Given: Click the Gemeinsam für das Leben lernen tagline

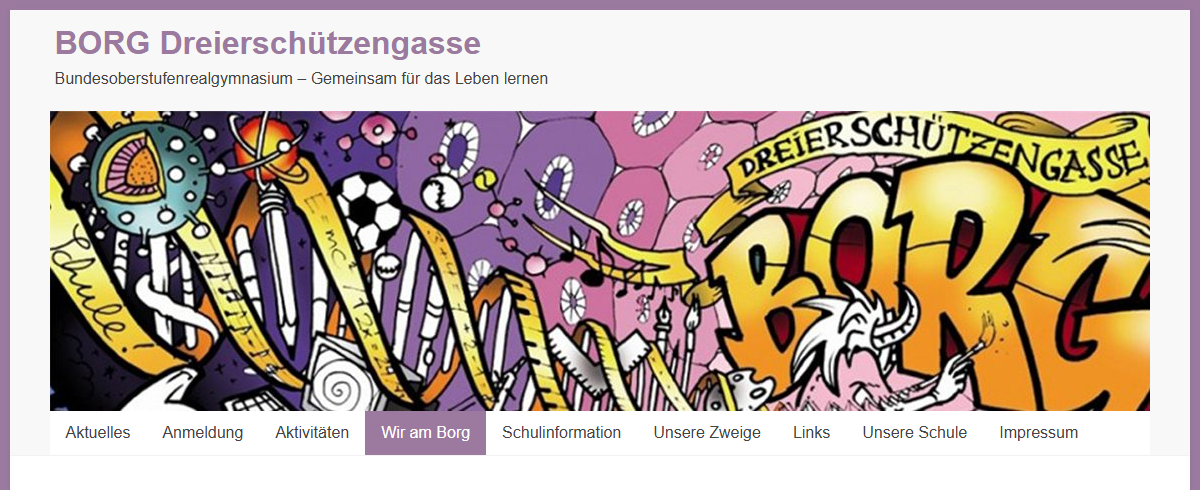Looking at the screenshot, I should pos(430,78).
